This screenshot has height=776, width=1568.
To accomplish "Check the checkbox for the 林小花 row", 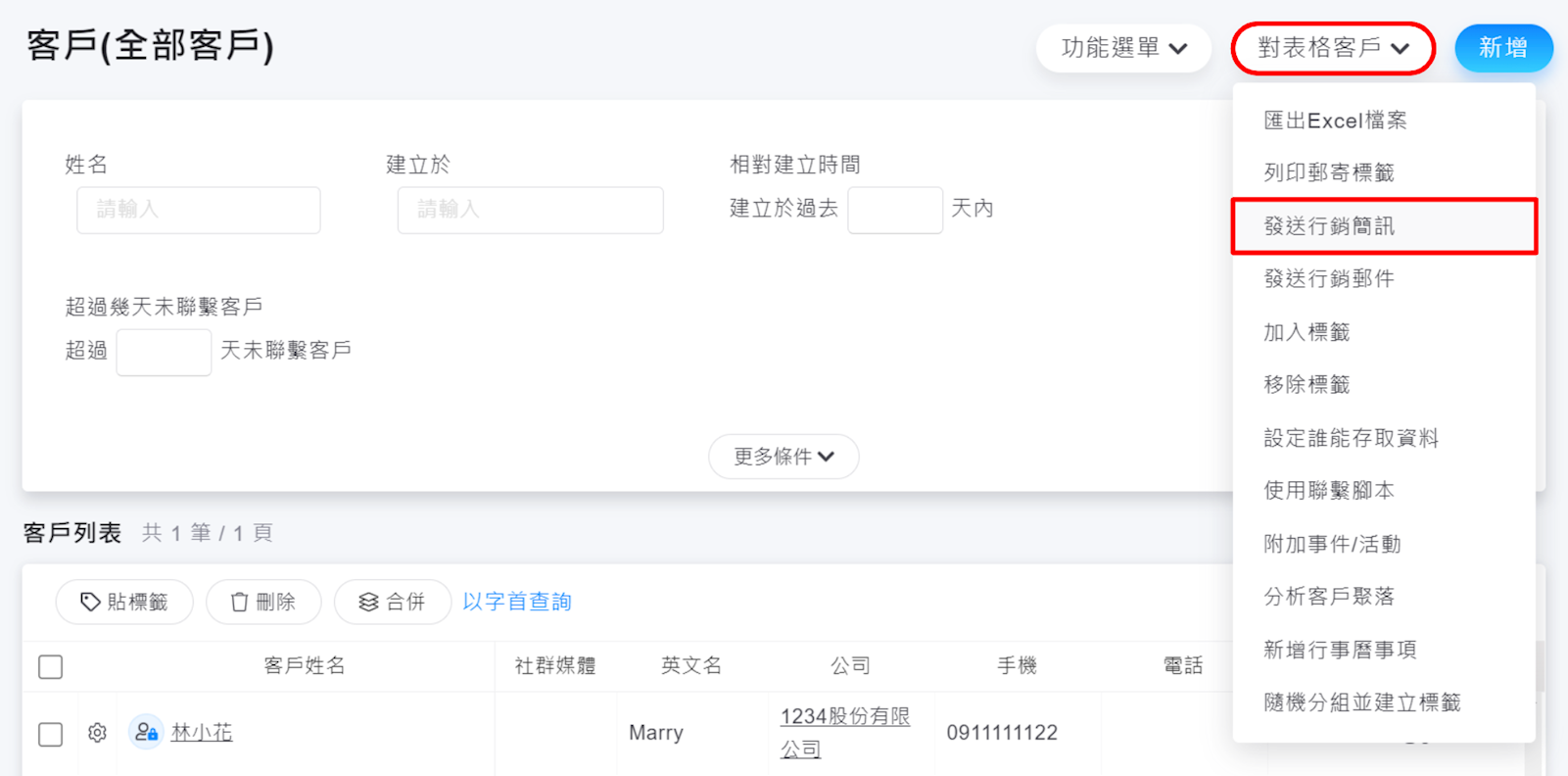I will pyautogui.click(x=51, y=734).
